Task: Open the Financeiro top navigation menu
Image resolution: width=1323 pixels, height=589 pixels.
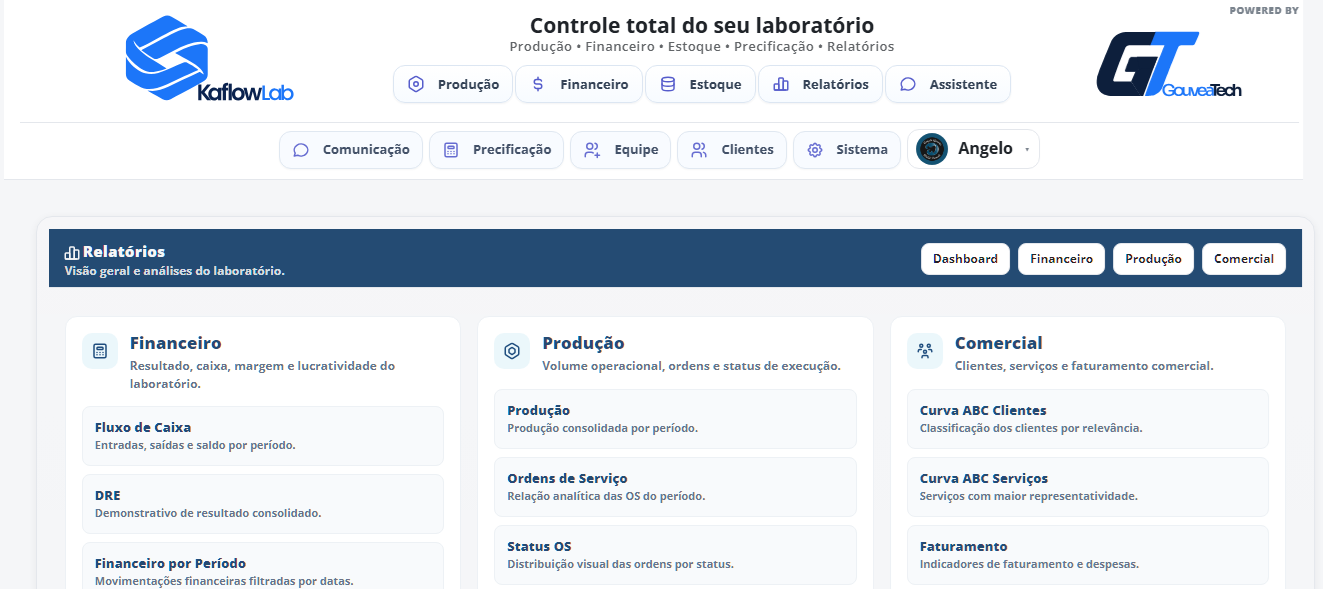Action: [579, 85]
